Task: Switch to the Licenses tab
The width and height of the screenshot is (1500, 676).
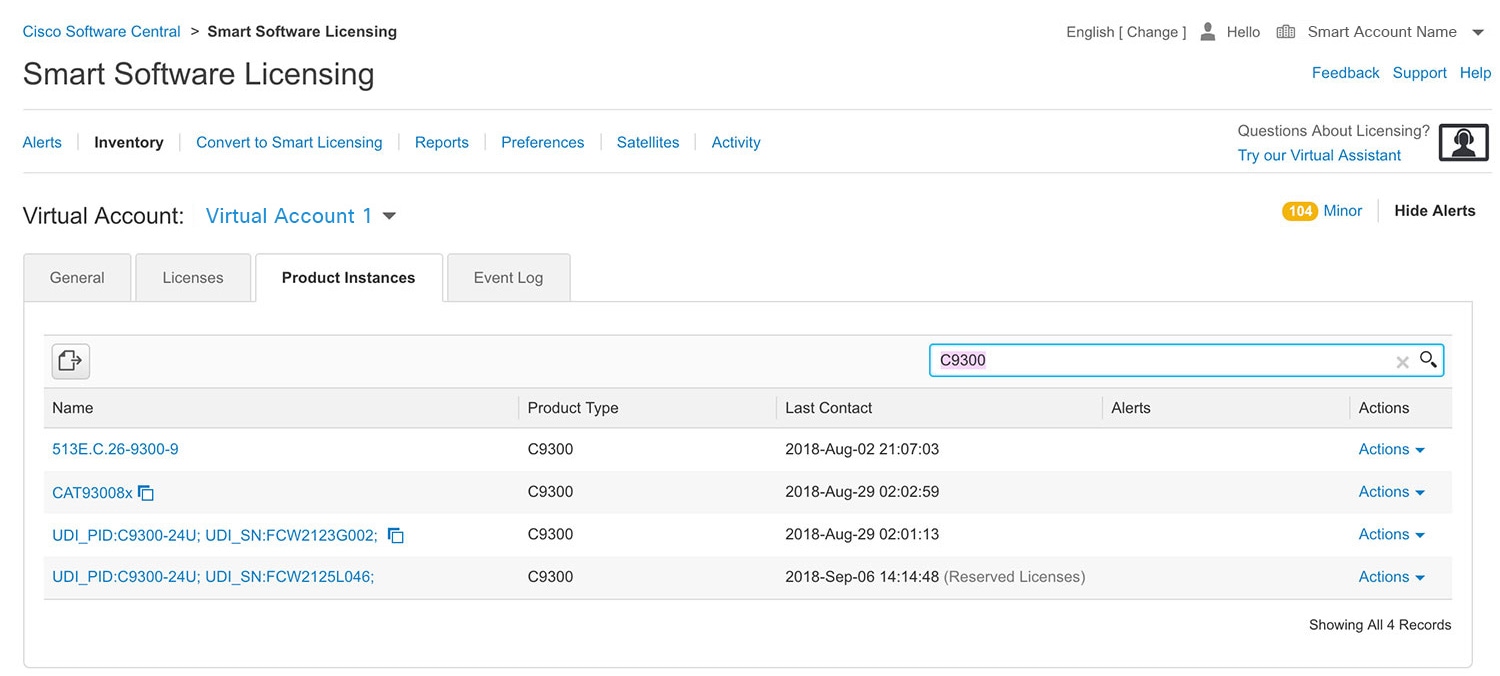Action: pos(193,278)
